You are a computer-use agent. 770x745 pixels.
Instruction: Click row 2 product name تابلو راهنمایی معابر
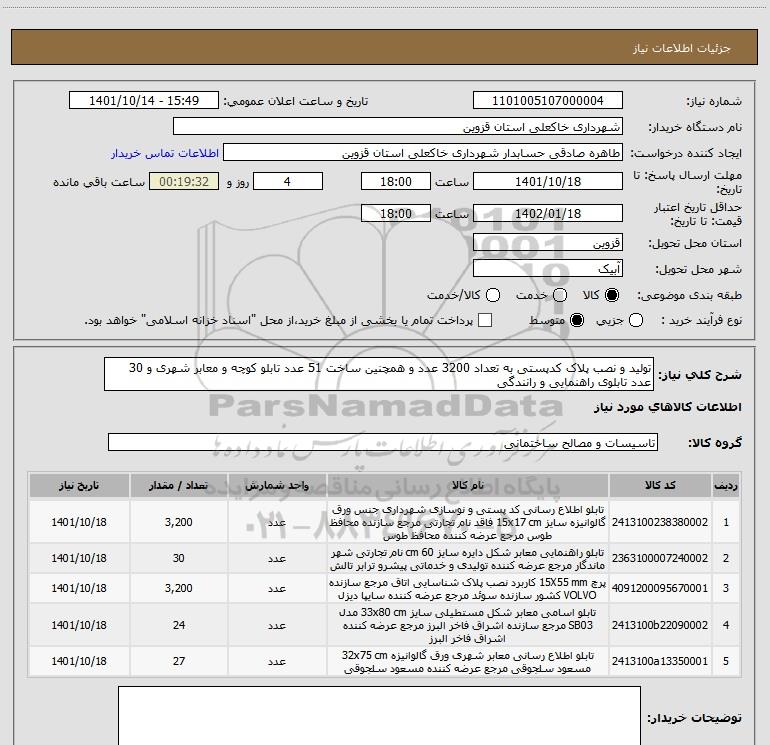click(468, 559)
